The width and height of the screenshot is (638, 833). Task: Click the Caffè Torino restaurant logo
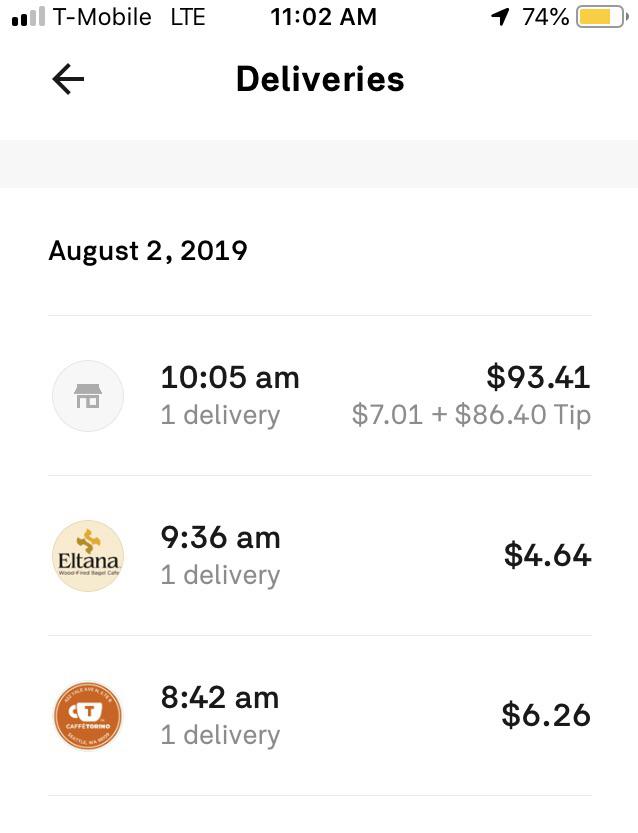point(88,716)
